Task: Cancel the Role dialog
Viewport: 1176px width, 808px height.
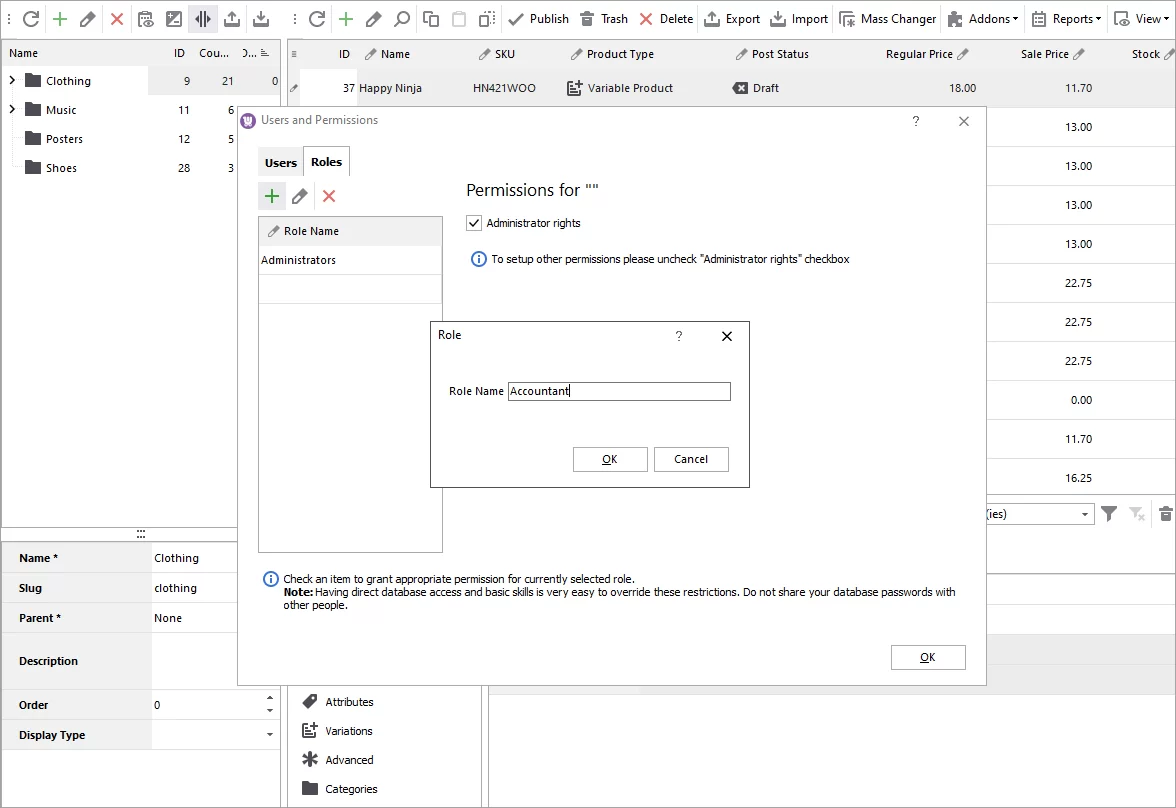Action: click(x=691, y=459)
